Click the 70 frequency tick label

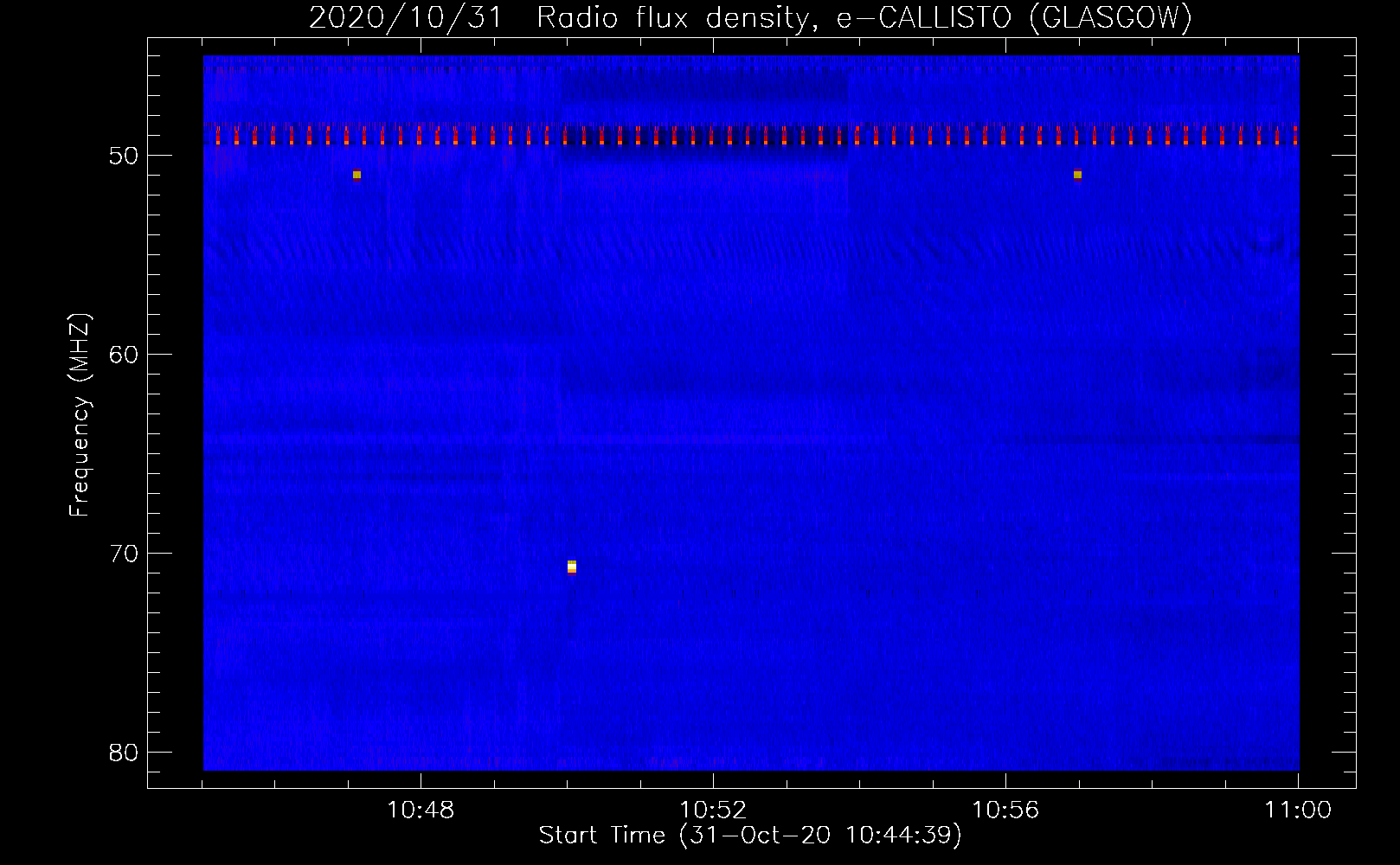124,554
